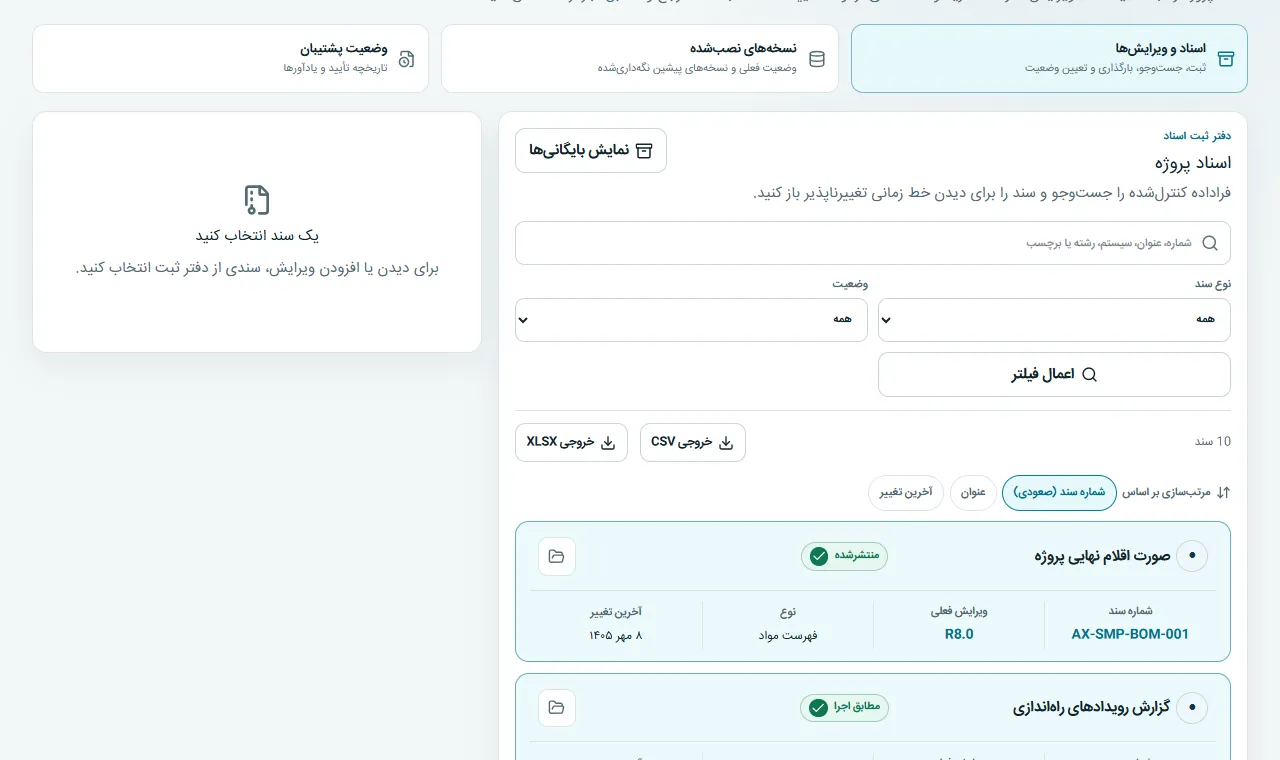Open the وضعیت پشتیبان tab

231,59
